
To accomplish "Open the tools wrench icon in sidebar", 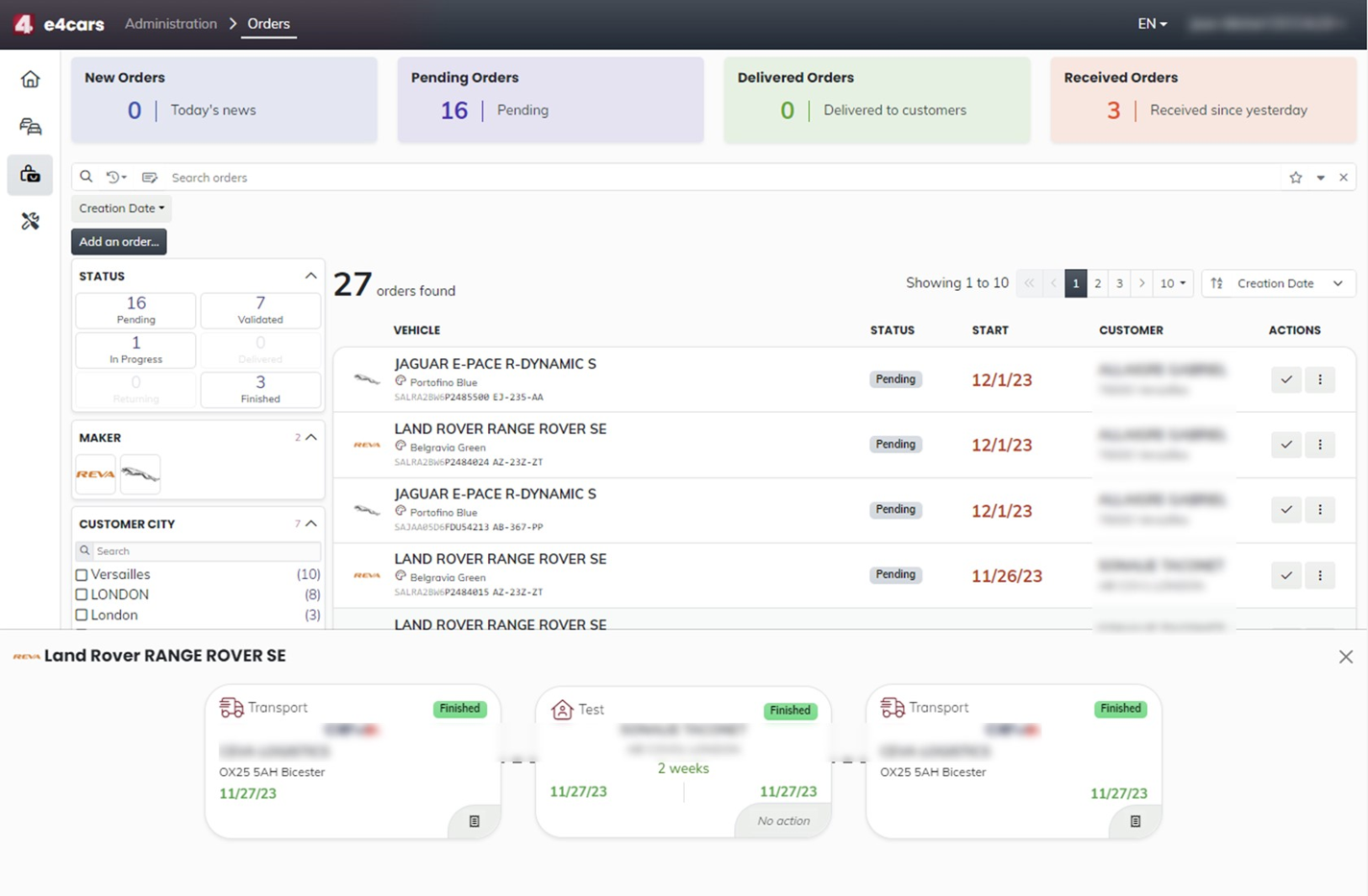I will (x=30, y=221).
